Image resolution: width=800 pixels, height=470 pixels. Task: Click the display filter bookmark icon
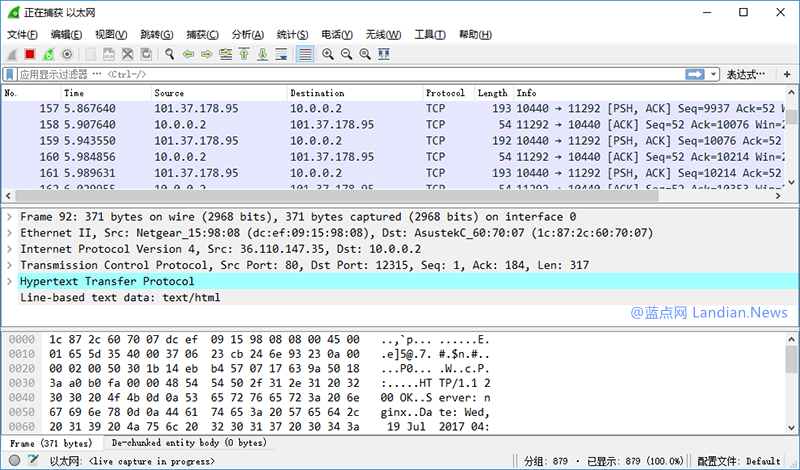10,75
